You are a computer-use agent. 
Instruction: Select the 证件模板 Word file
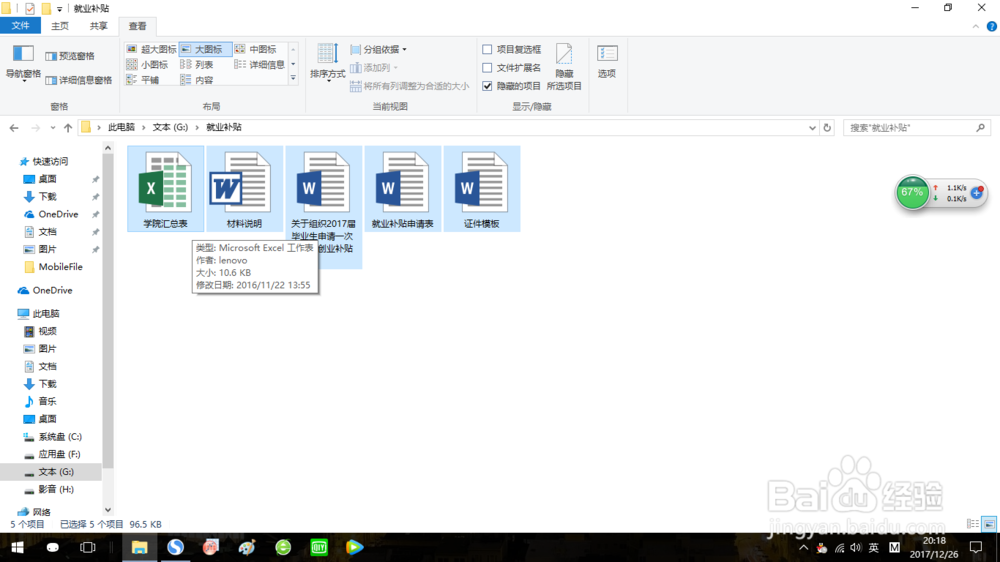[482, 189]
